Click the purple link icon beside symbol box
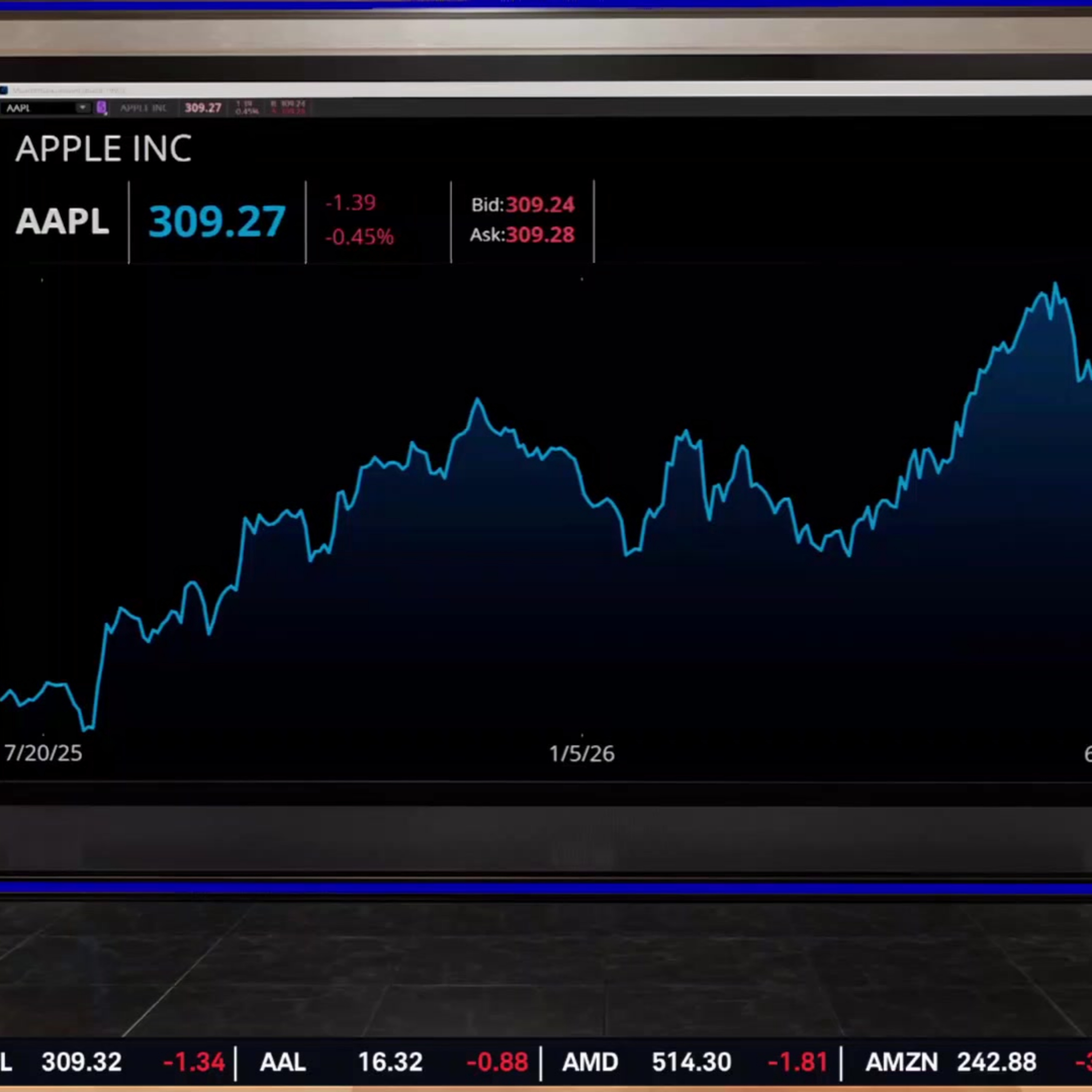1092x1092 pixels. 102,107
